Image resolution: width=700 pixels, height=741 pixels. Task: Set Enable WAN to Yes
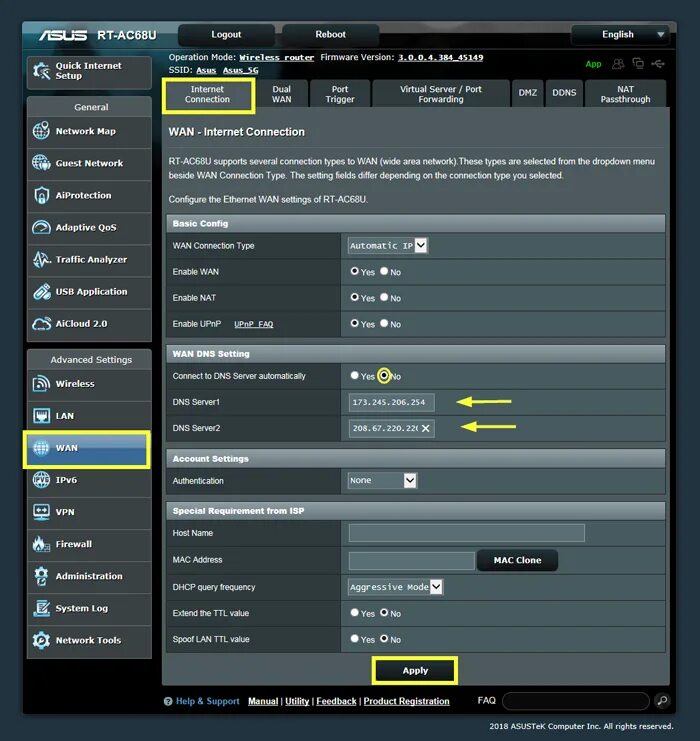pos(354,271)
